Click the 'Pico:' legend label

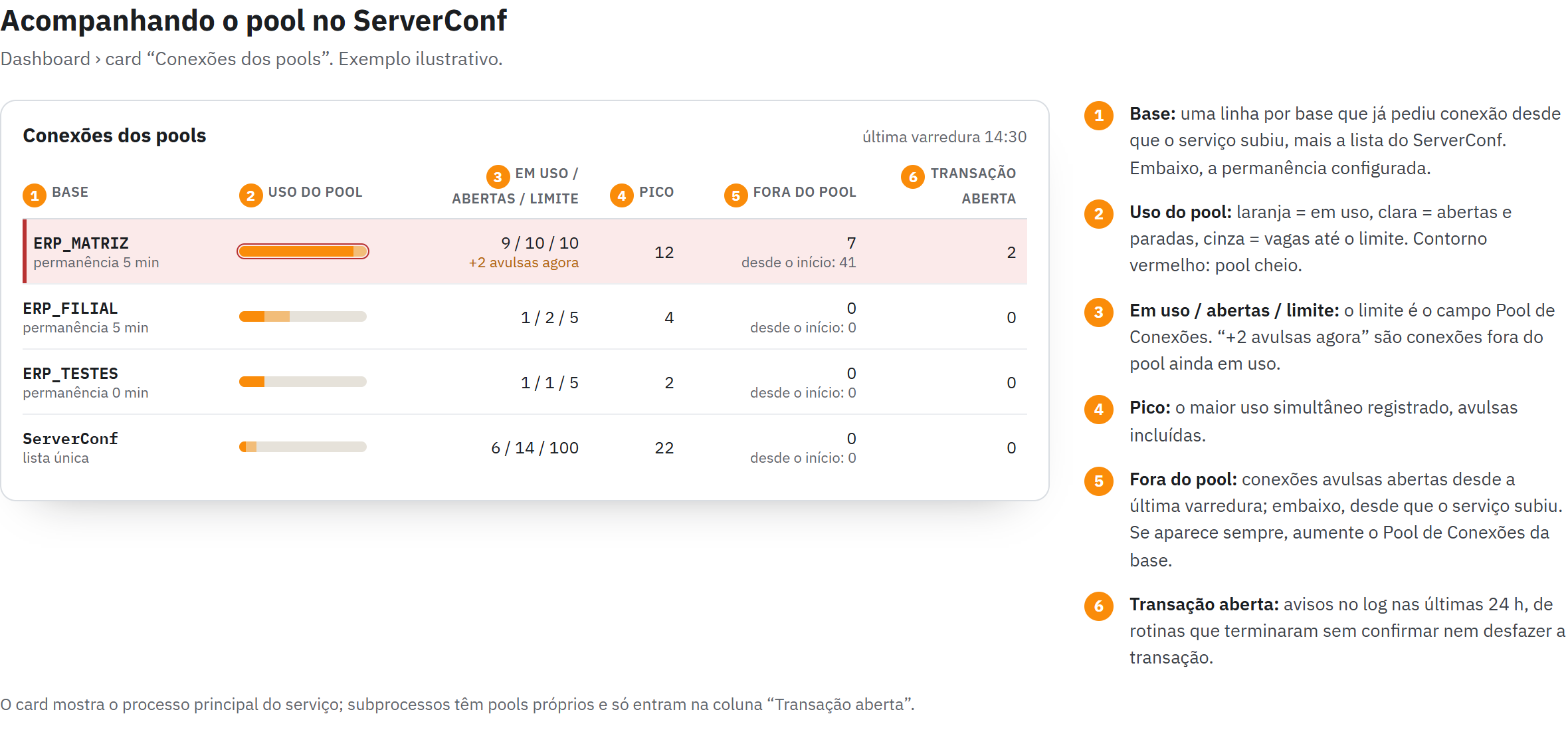(x=1150, y=408)
